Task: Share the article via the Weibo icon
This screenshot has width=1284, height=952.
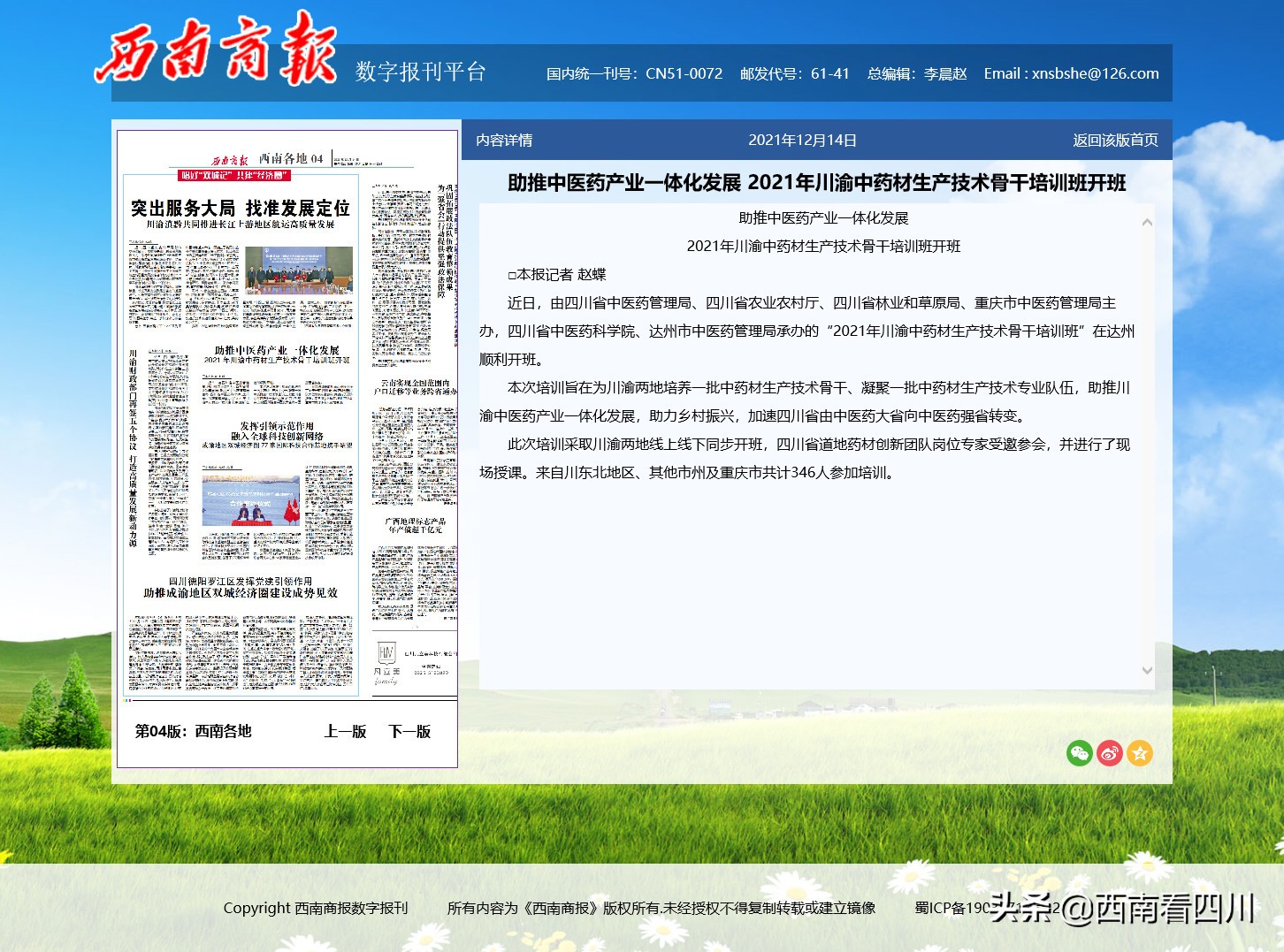Action: point(1110,753)
